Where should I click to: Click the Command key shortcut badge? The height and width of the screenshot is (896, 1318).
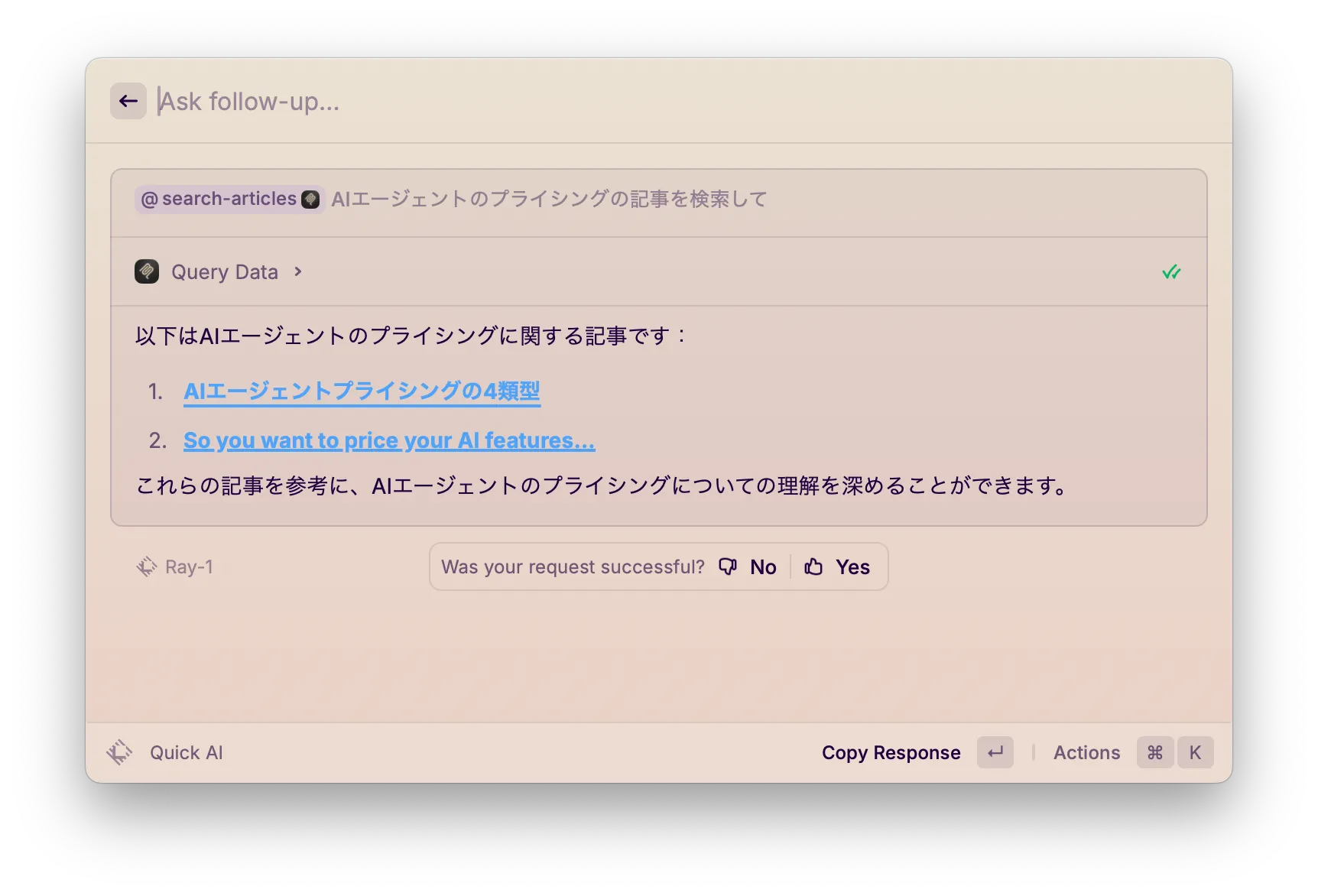1154,752
